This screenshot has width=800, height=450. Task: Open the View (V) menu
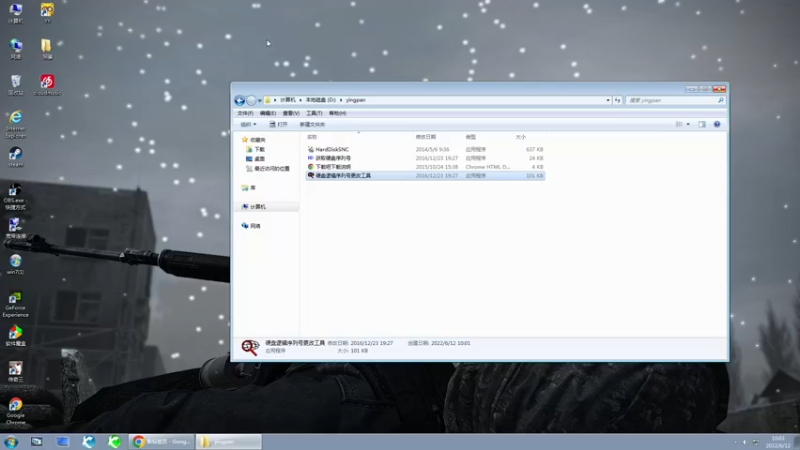291,113
